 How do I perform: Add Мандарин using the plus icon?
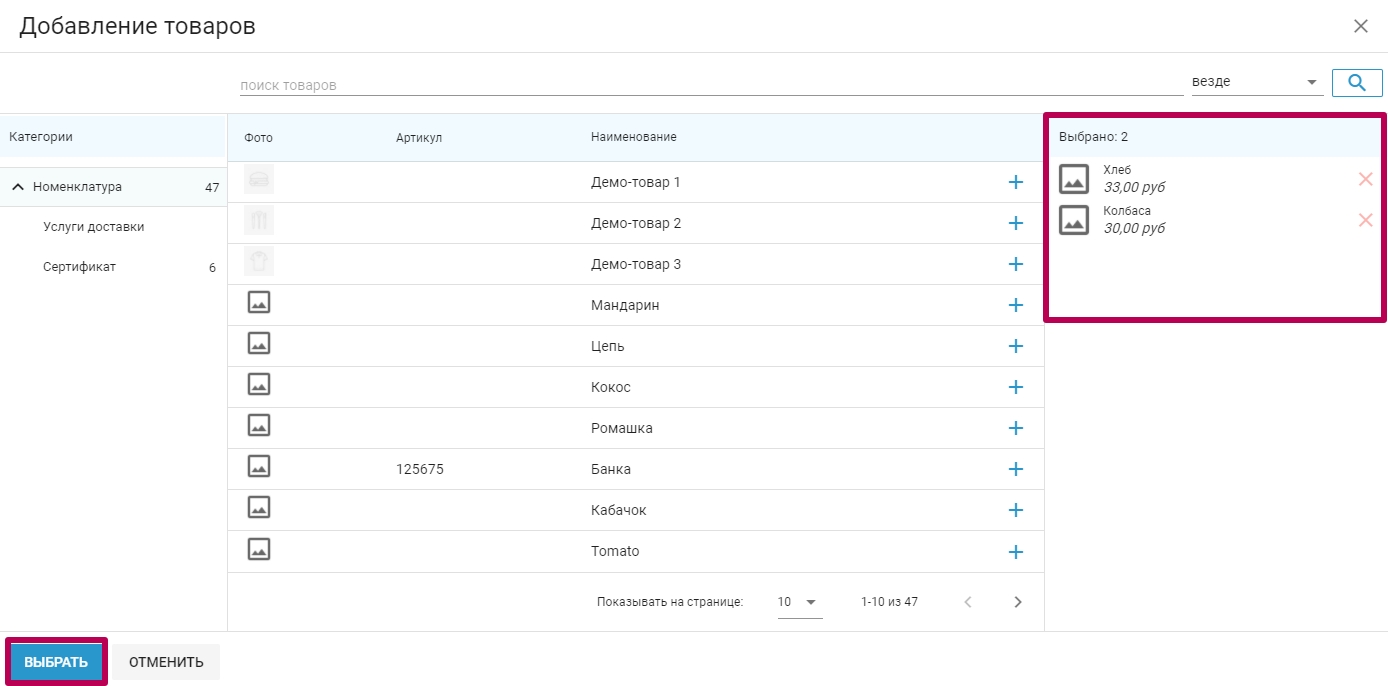(1016, 305)
